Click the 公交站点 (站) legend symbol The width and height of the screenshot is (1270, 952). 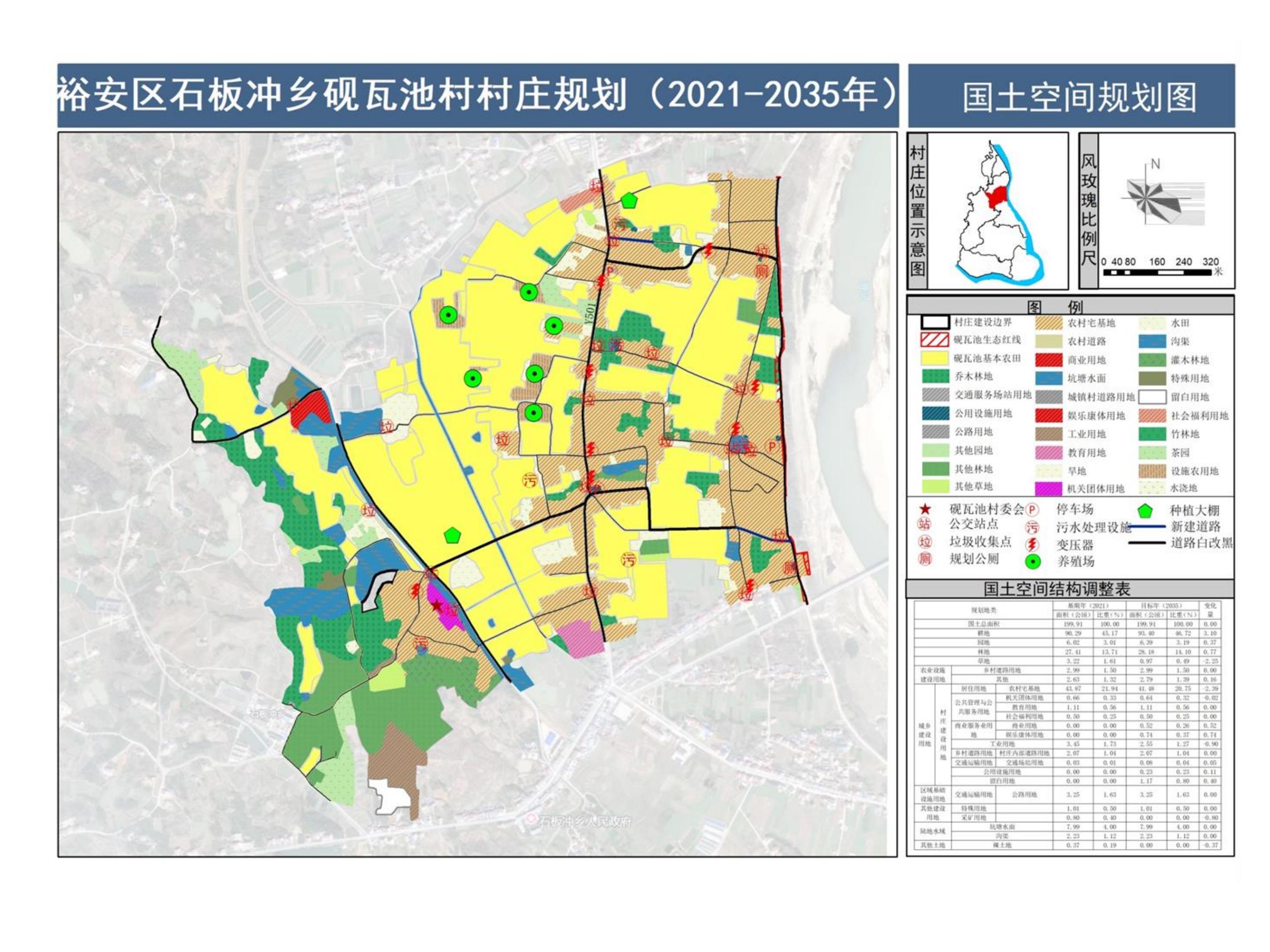[925, 523]
